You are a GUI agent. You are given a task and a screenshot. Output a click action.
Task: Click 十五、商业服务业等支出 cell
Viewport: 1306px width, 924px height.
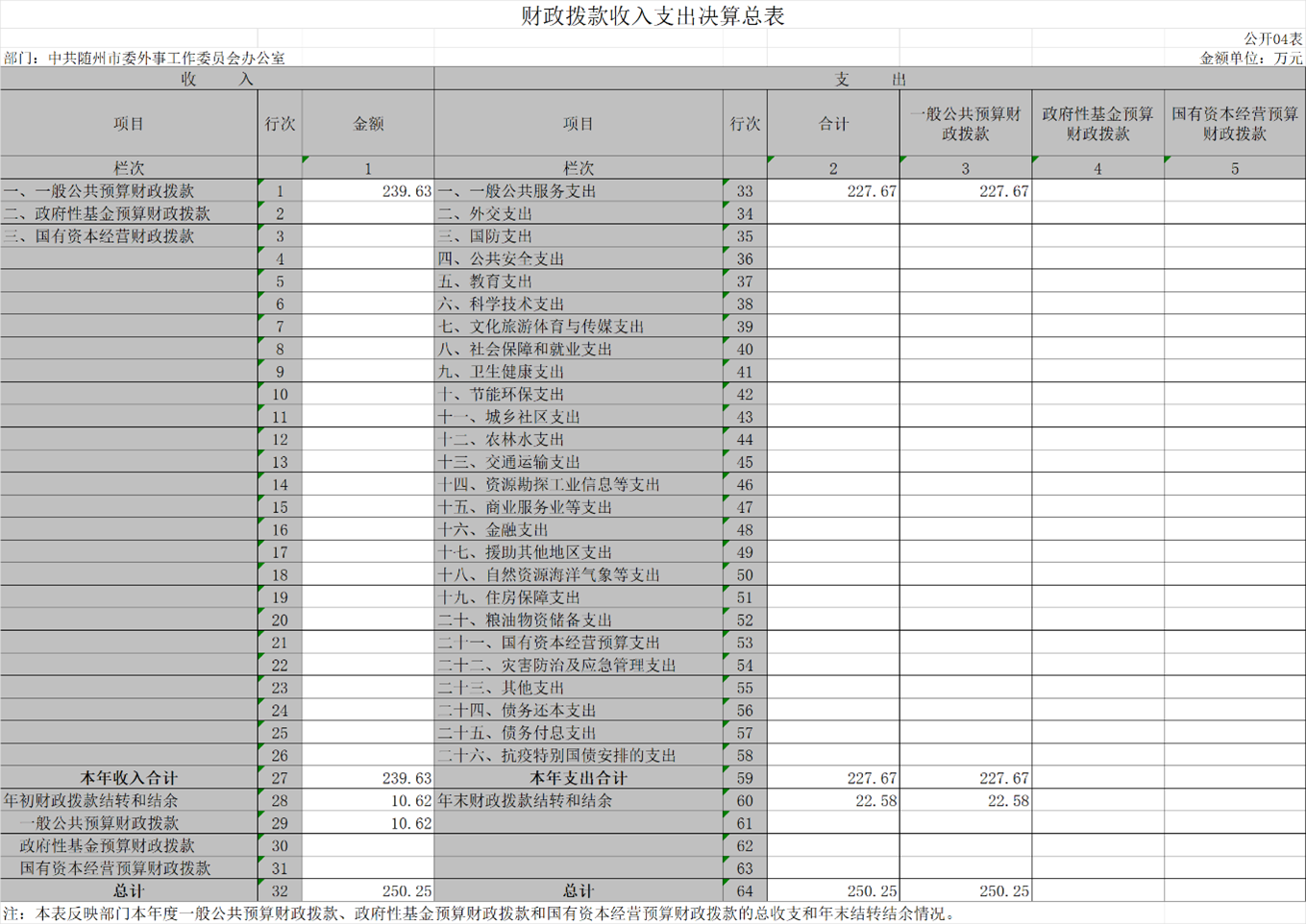tap(579, 507)
